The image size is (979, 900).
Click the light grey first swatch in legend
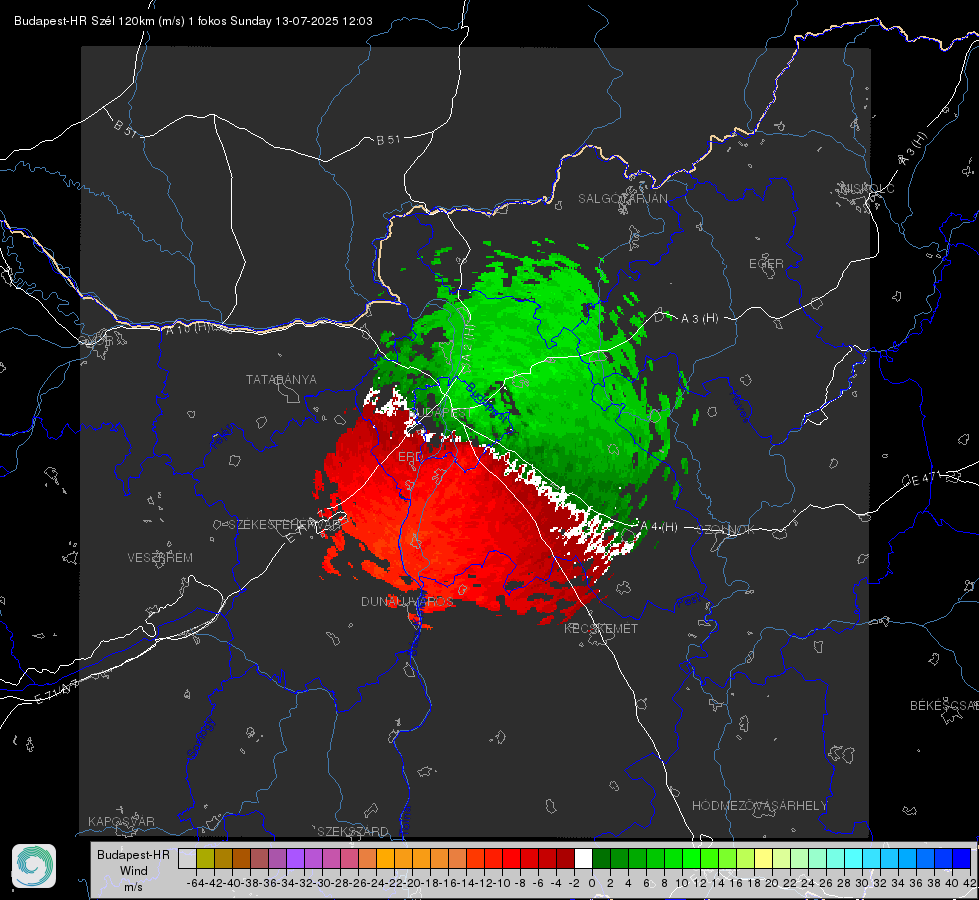pyautogui.click(x=187, y=859)
